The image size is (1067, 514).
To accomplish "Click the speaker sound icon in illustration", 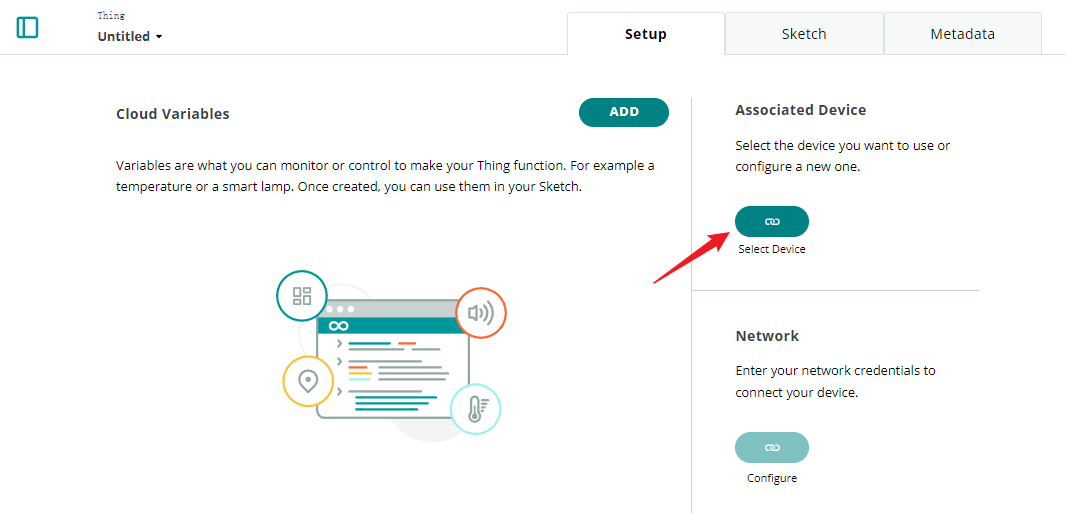I will tap(481, 312).
